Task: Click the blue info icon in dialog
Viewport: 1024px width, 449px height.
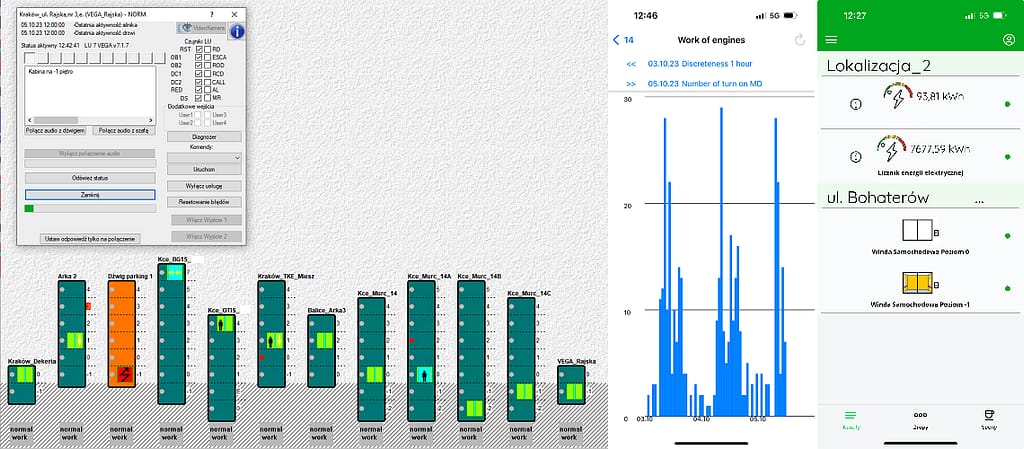Action: point(237,31)
